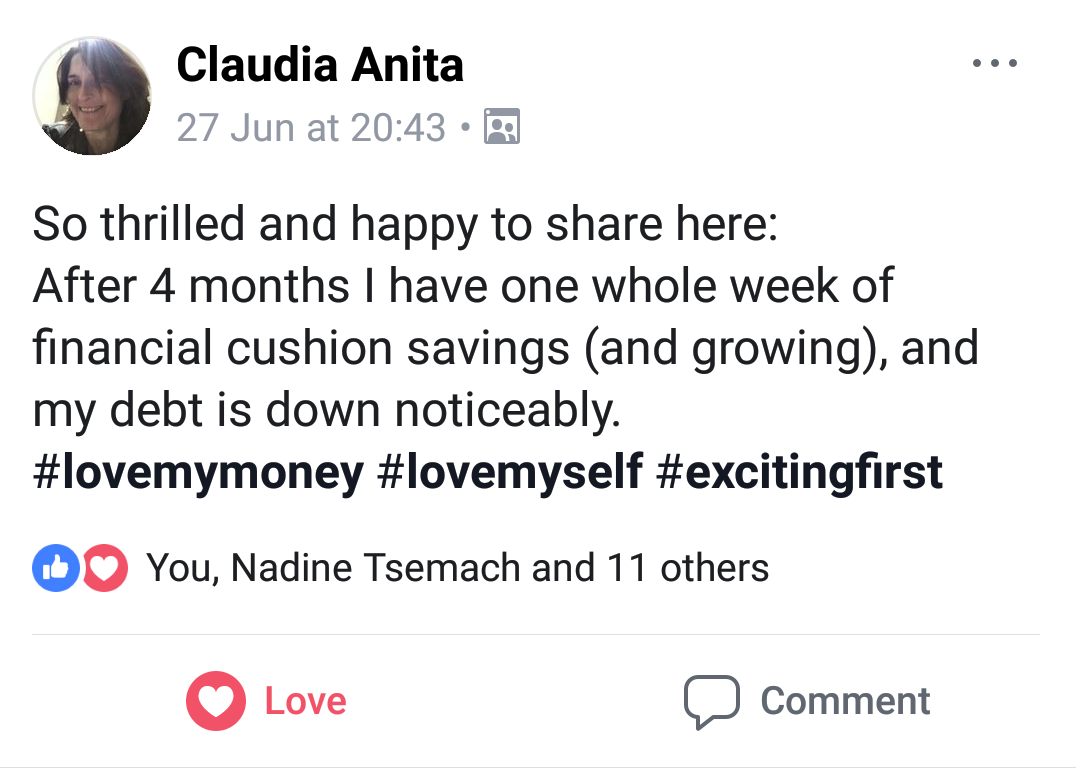Click the red heart icon in reactions summary
This screenshot has height=768, width=1076.
[104, 568]
